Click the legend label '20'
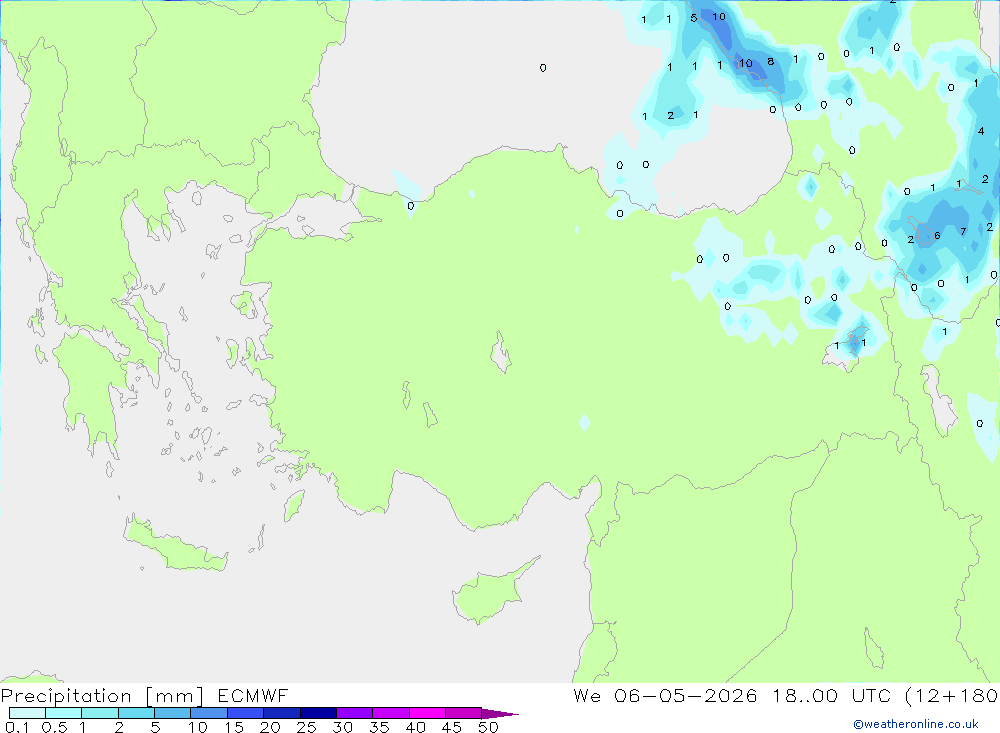The height and width of the screenshot is (733, 1000). click(270, 727)
